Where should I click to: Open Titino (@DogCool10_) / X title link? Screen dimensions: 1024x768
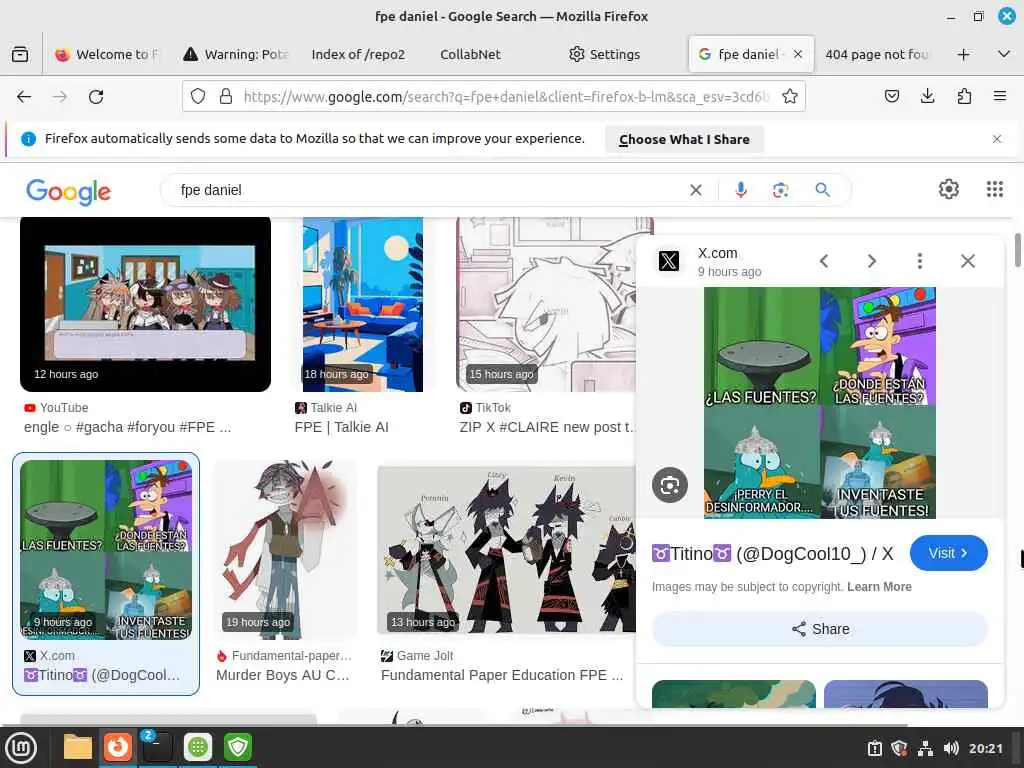point(772,554)
